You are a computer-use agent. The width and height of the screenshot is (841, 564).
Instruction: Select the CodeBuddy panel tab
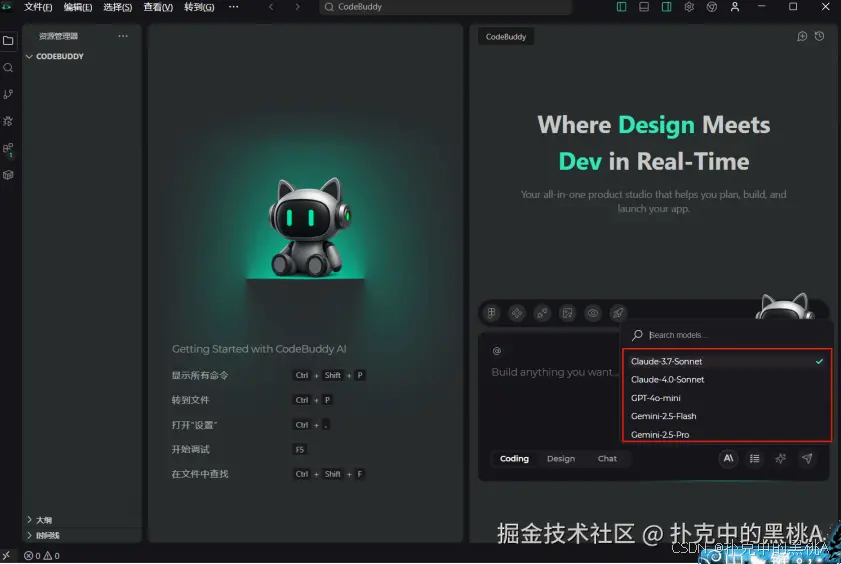tap(506, 36)
